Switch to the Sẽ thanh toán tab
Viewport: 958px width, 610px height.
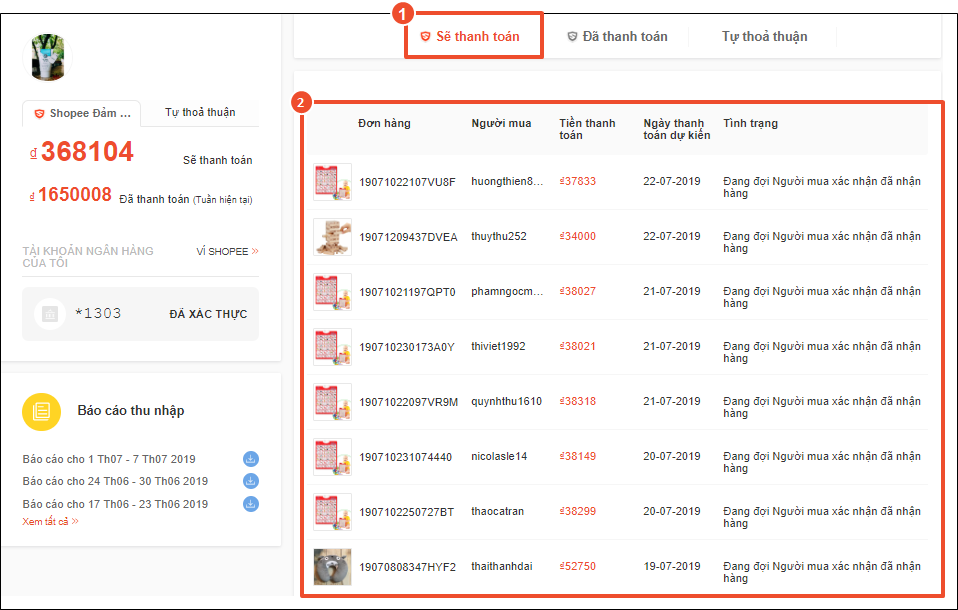(x=470, y=37)
